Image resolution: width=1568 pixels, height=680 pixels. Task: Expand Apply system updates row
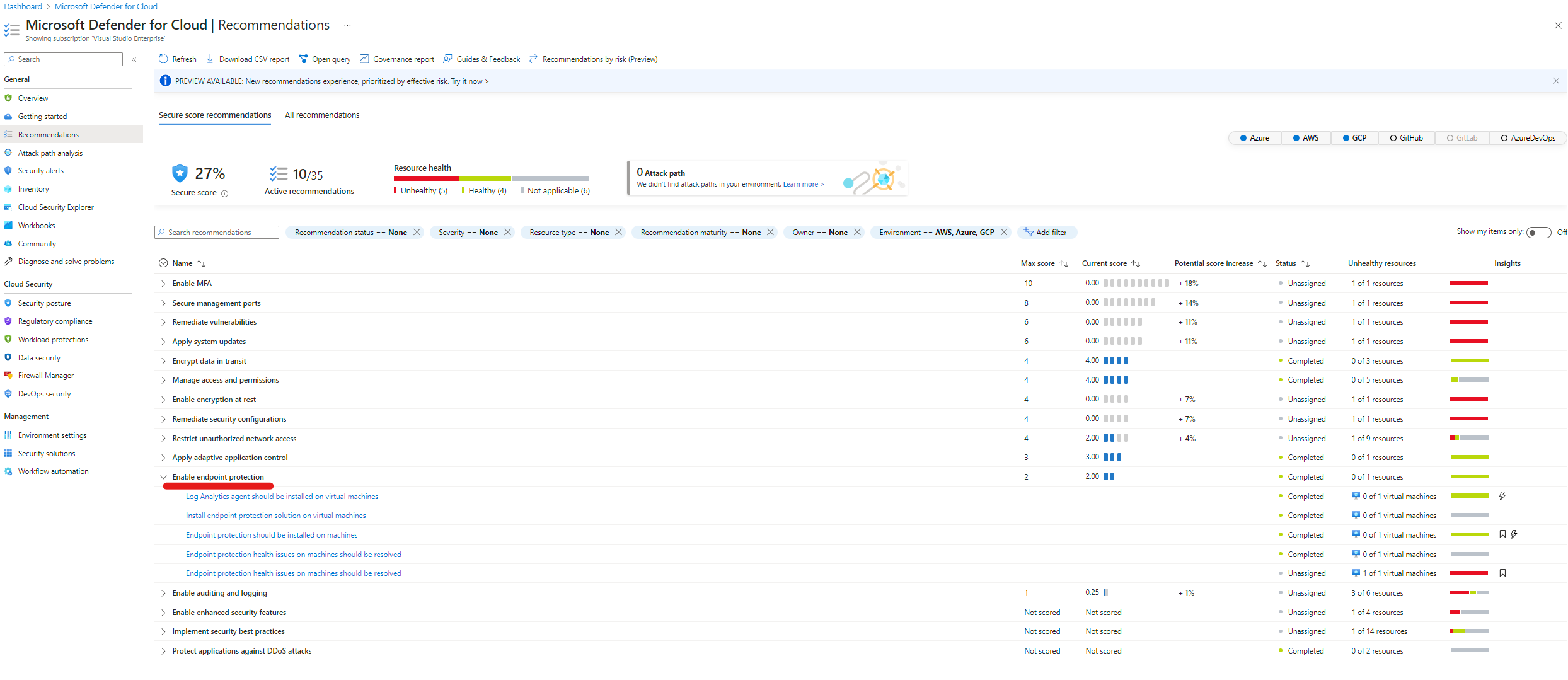[x=163, y=342]
